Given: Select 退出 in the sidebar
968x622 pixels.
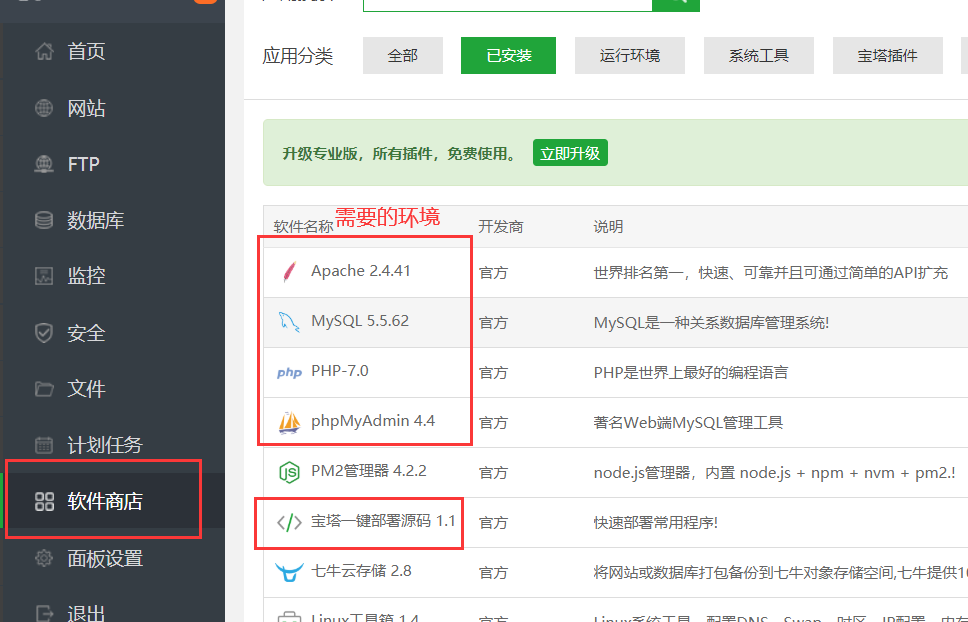Looking at the screenshot, I should click(x=86, y=613).
